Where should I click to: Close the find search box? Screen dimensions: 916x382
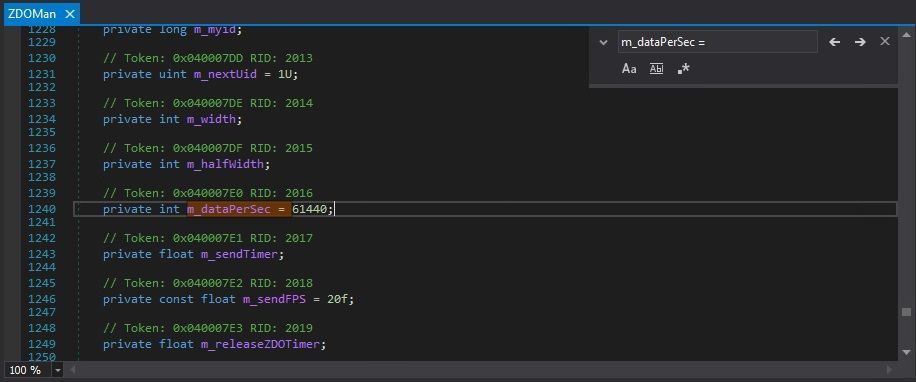point(885,41)
